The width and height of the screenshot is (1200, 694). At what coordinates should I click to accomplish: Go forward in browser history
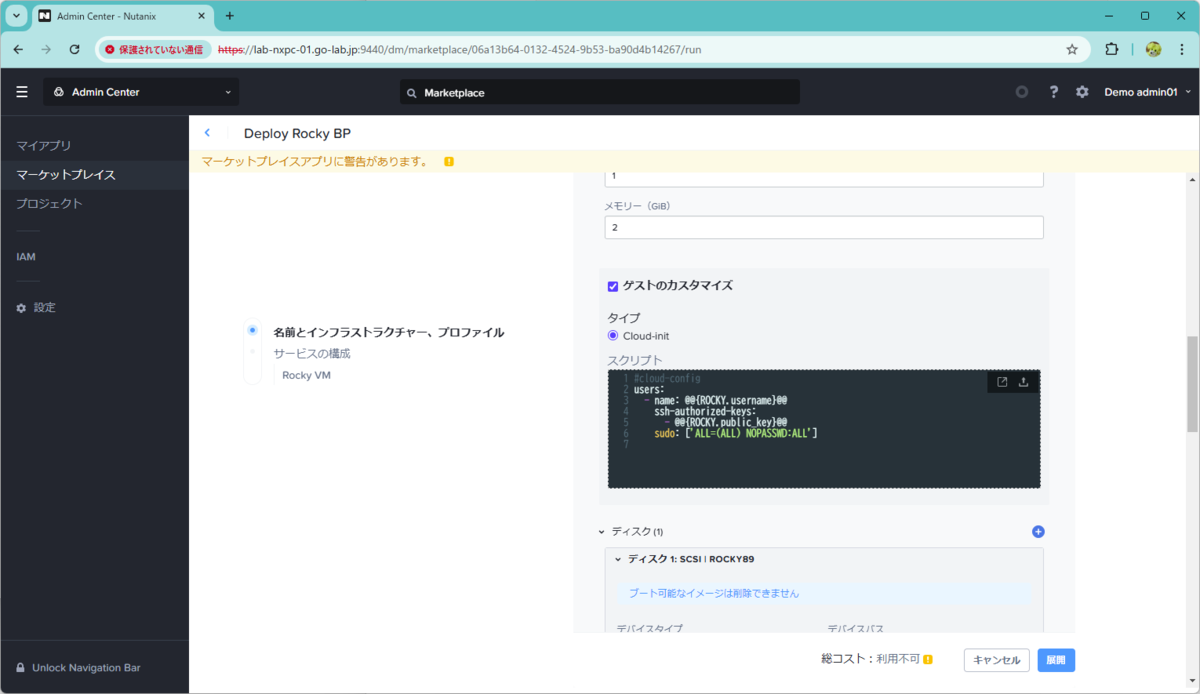[x=46, y=49]
